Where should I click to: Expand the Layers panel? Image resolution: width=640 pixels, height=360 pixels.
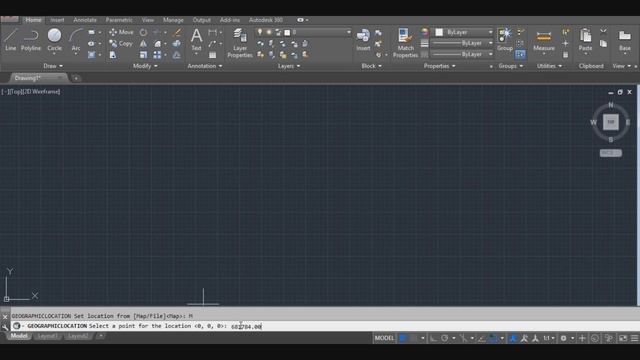pyautogui.click(x=289, y=66)
